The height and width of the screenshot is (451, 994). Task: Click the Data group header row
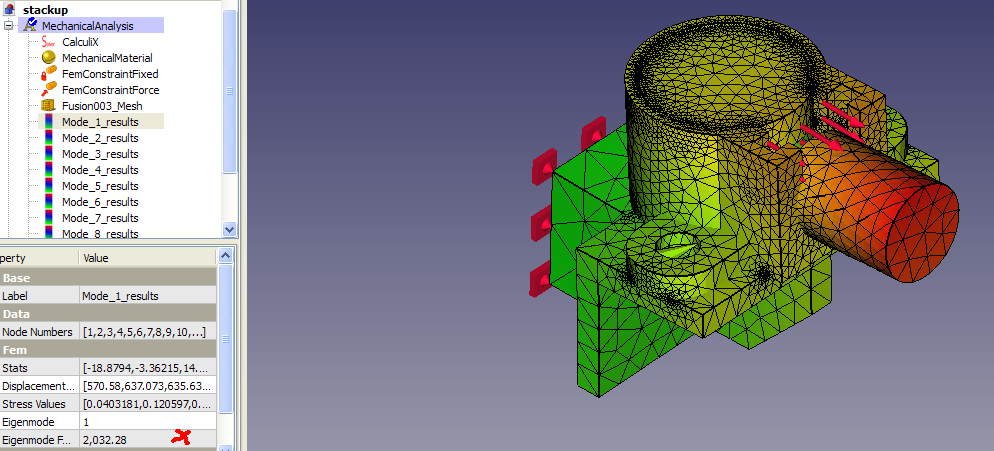tap(108, 313)
